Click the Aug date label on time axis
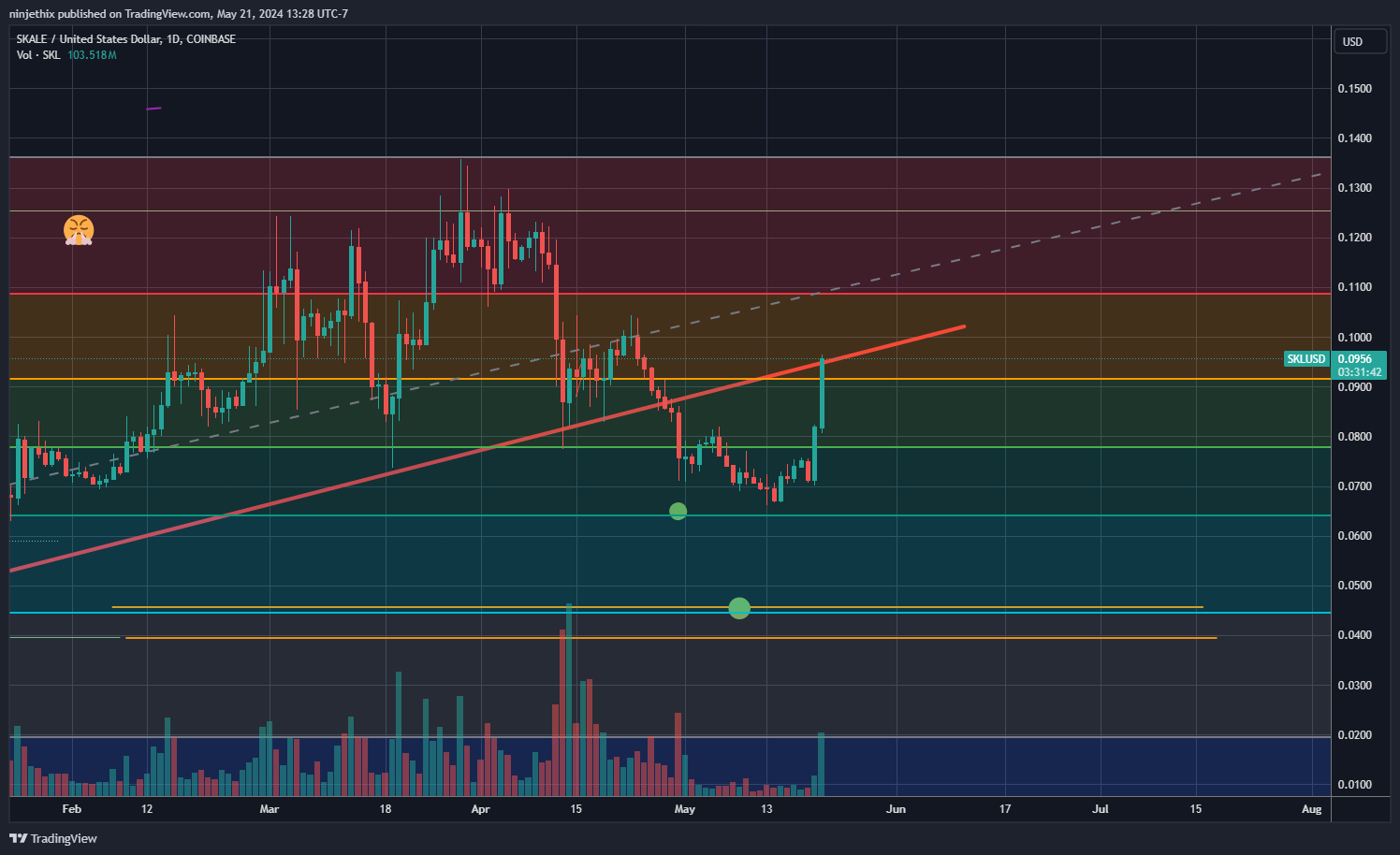This screenshot has height=855, width=1400. (1312, 809)
